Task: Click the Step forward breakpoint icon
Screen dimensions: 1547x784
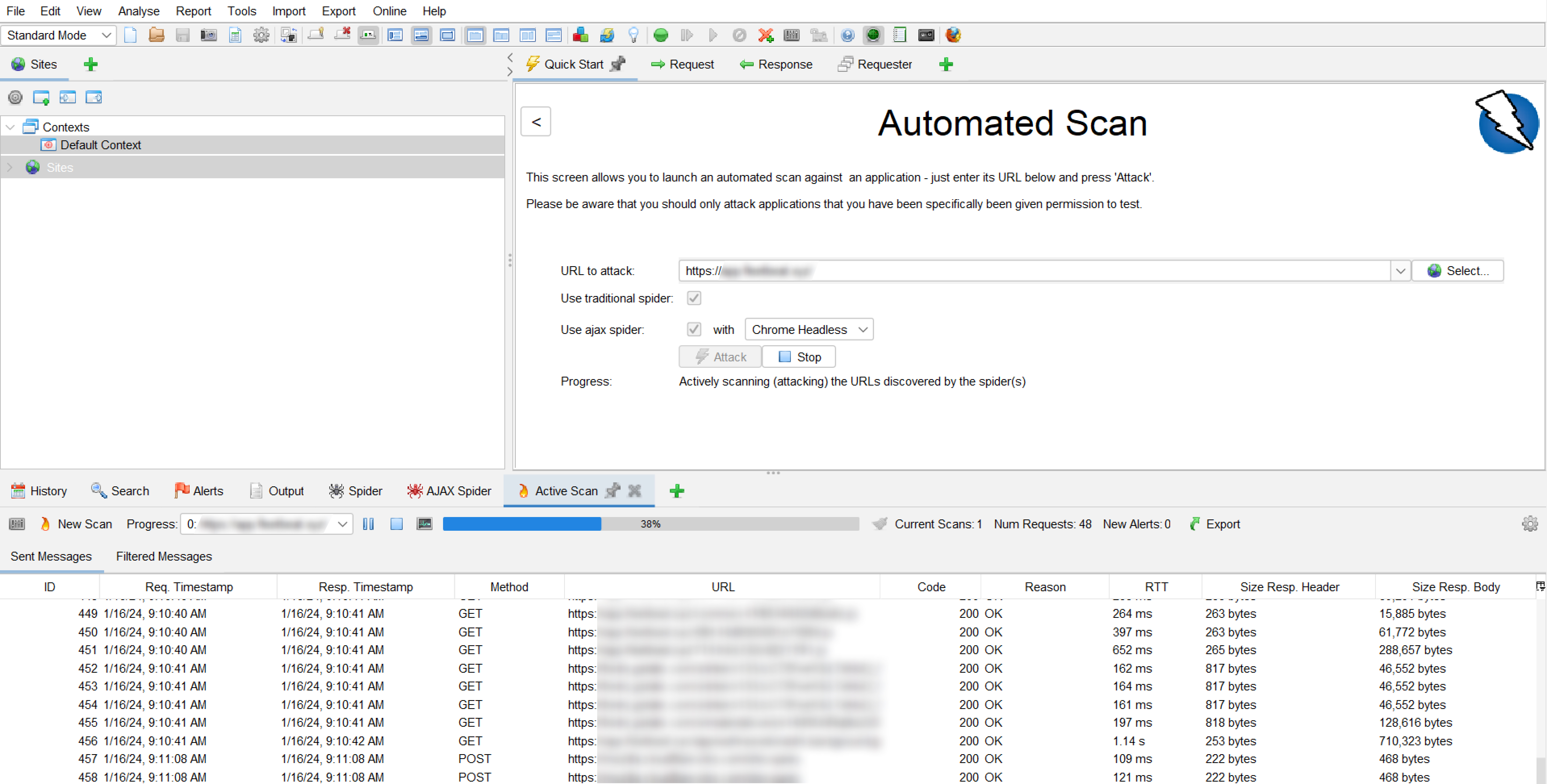Action: click(686, 35)
